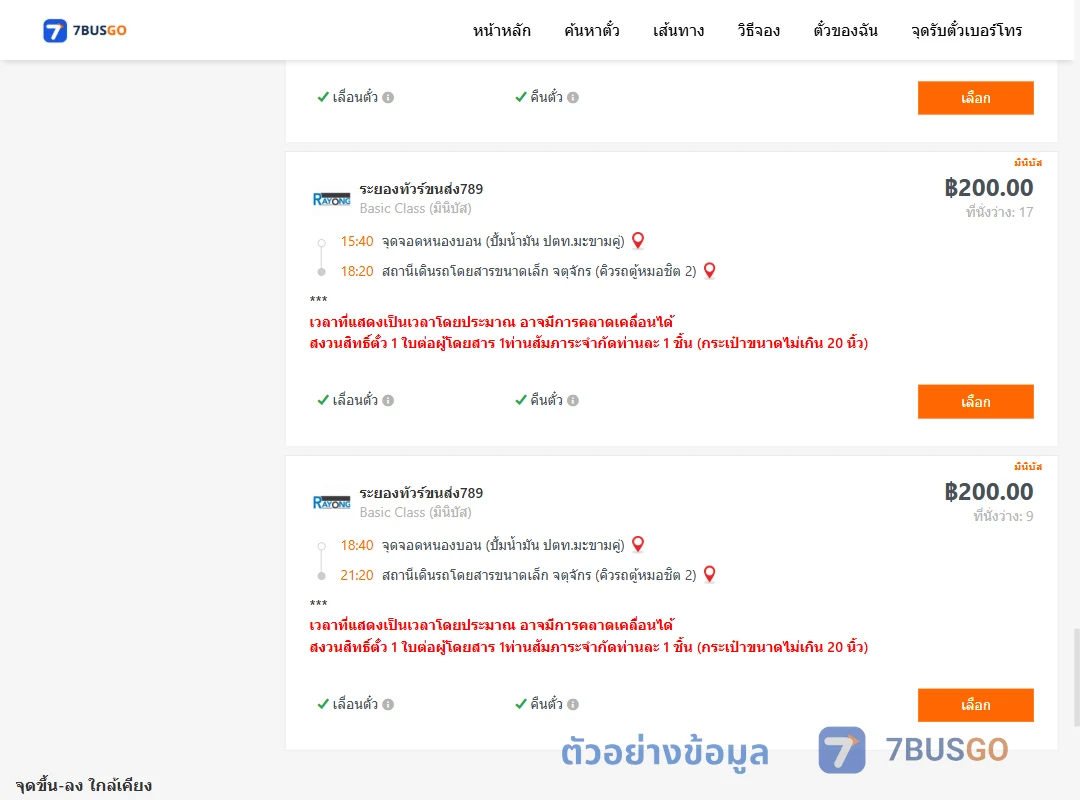Click เลื่อนตั๋ว info icon on 18:40 trip
The width and height of the screenshot is (1080, 800).
pyautogui.click(x=388, y=704)
